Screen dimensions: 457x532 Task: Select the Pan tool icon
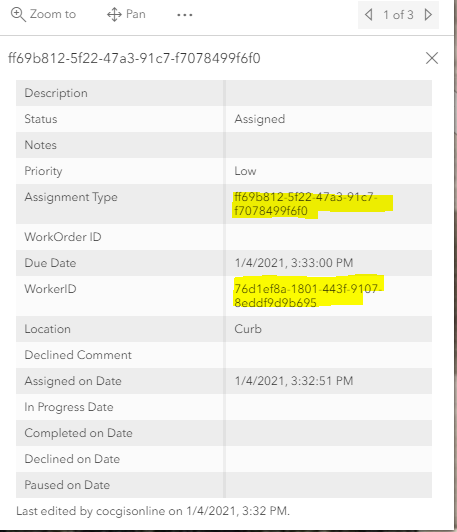pyautogui.click(x=114, y=15)
